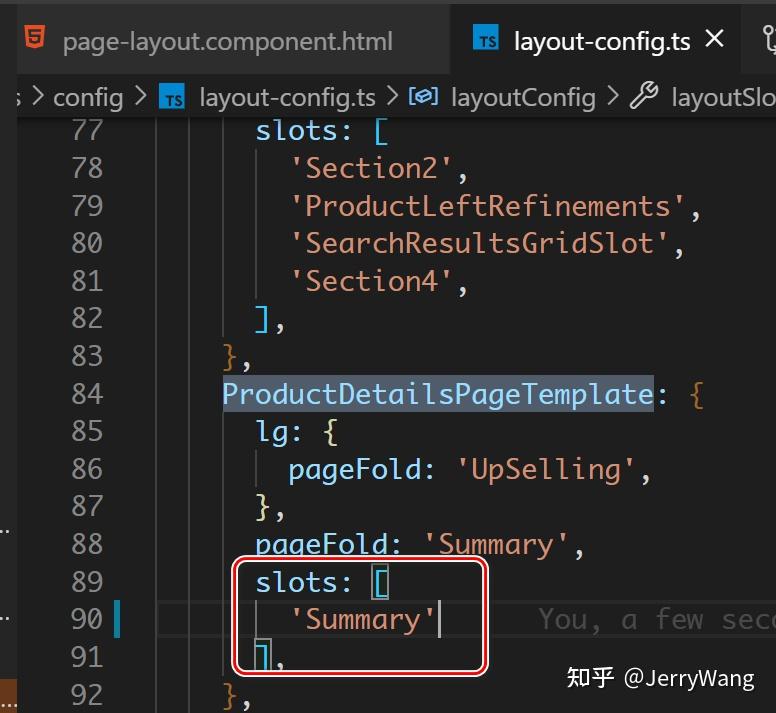Viewport: 776px width, 713px height.
Task: Select the layout-config.ts editor tab
Action: (601, 41)
